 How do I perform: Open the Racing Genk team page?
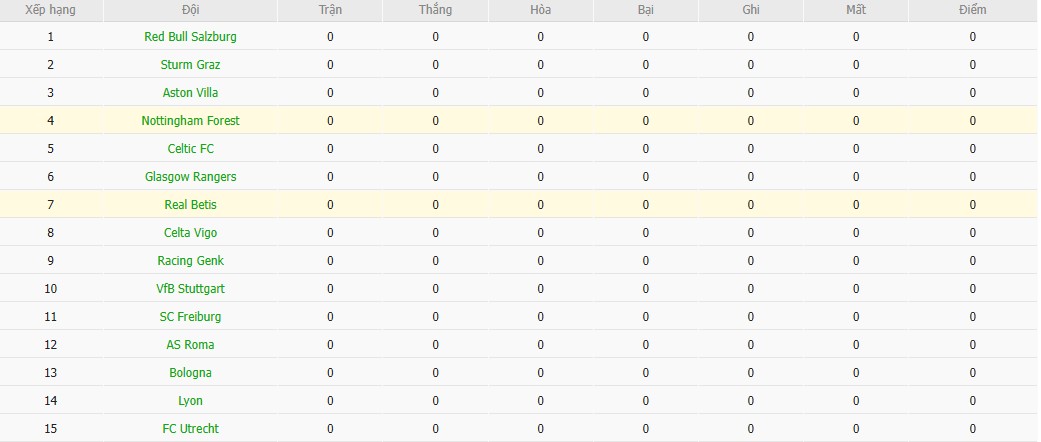[190, 261]
